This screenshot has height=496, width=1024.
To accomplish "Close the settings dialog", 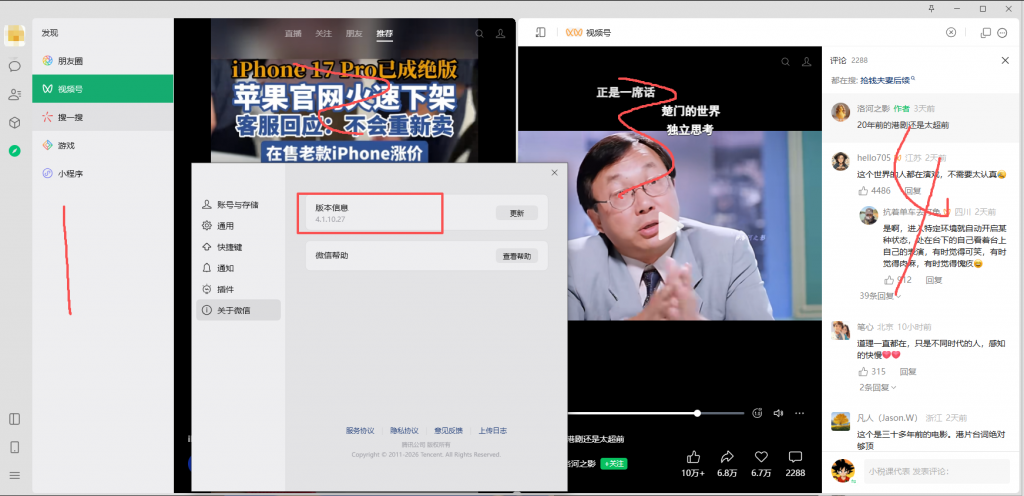I will coord(554,173).
